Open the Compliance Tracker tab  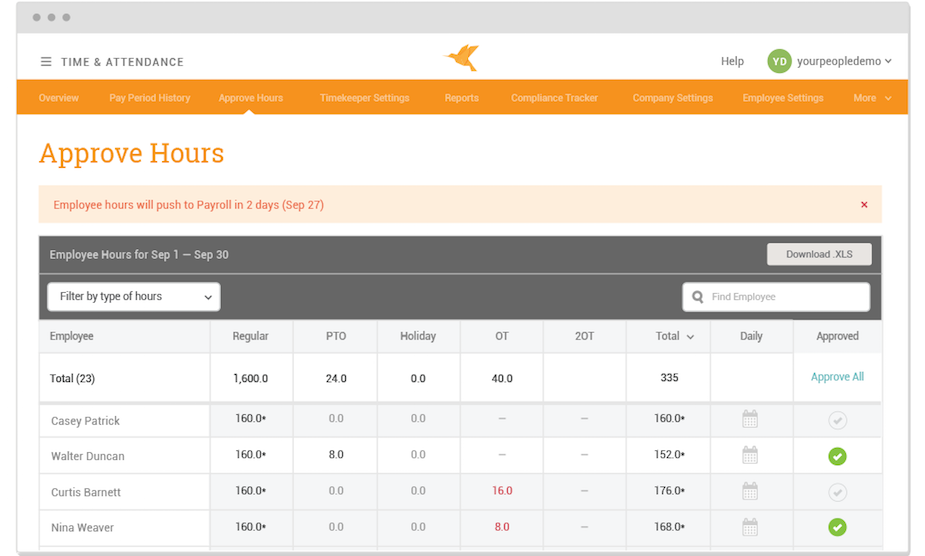[x=555, y=98]
